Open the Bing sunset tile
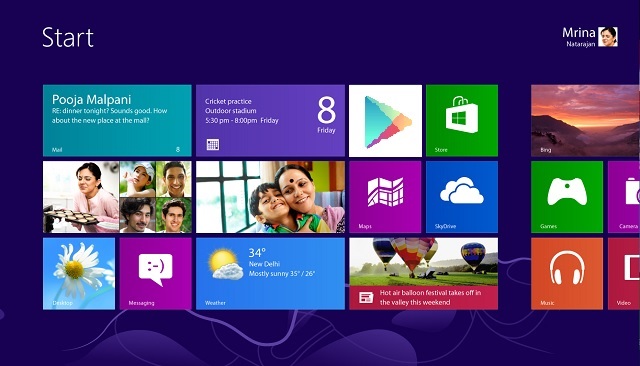The image size is (640, 366). 585,120
